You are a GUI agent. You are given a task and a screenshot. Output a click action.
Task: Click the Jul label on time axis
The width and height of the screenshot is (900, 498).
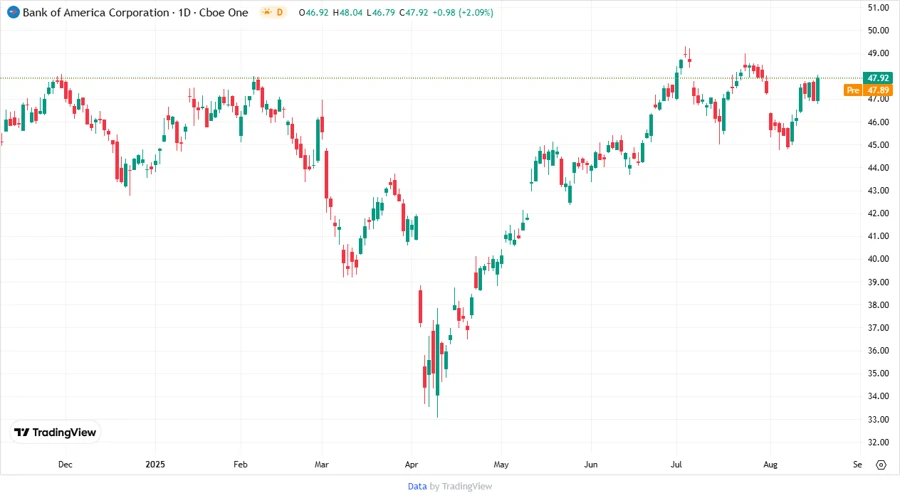678,465
